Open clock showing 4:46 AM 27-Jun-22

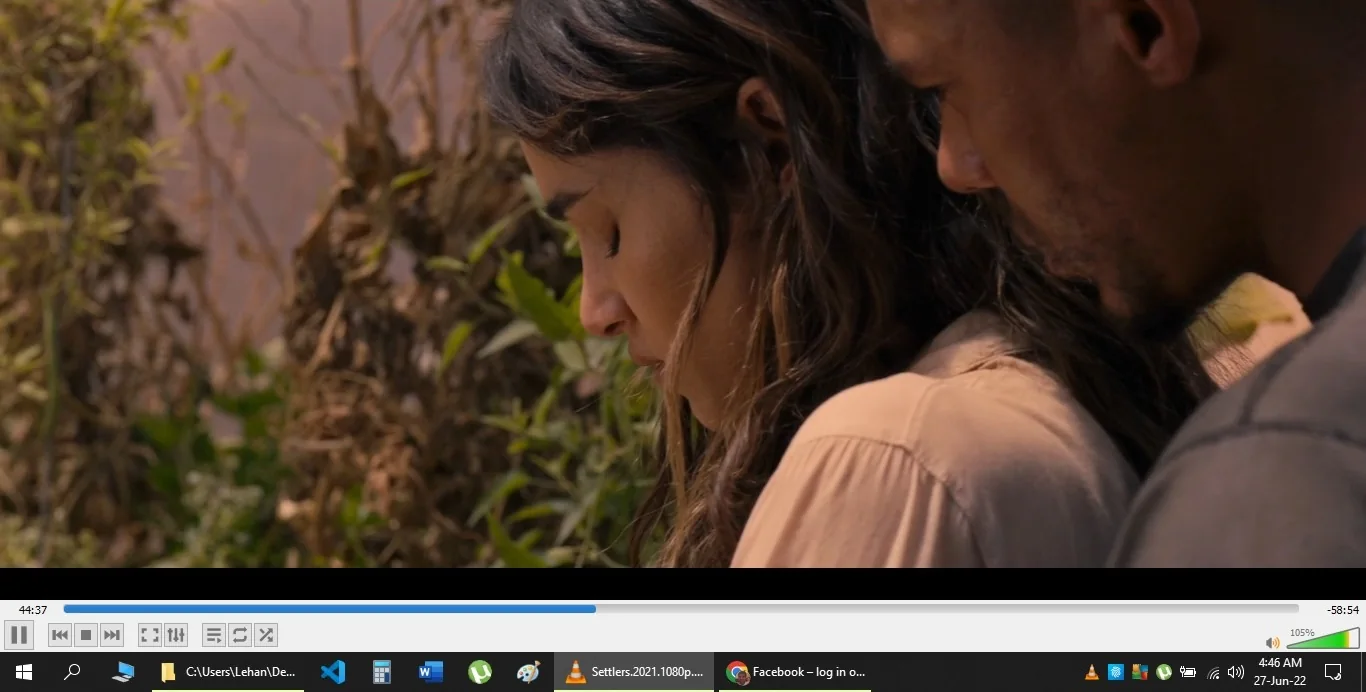pyautogui.click(x=1280, y=672)
